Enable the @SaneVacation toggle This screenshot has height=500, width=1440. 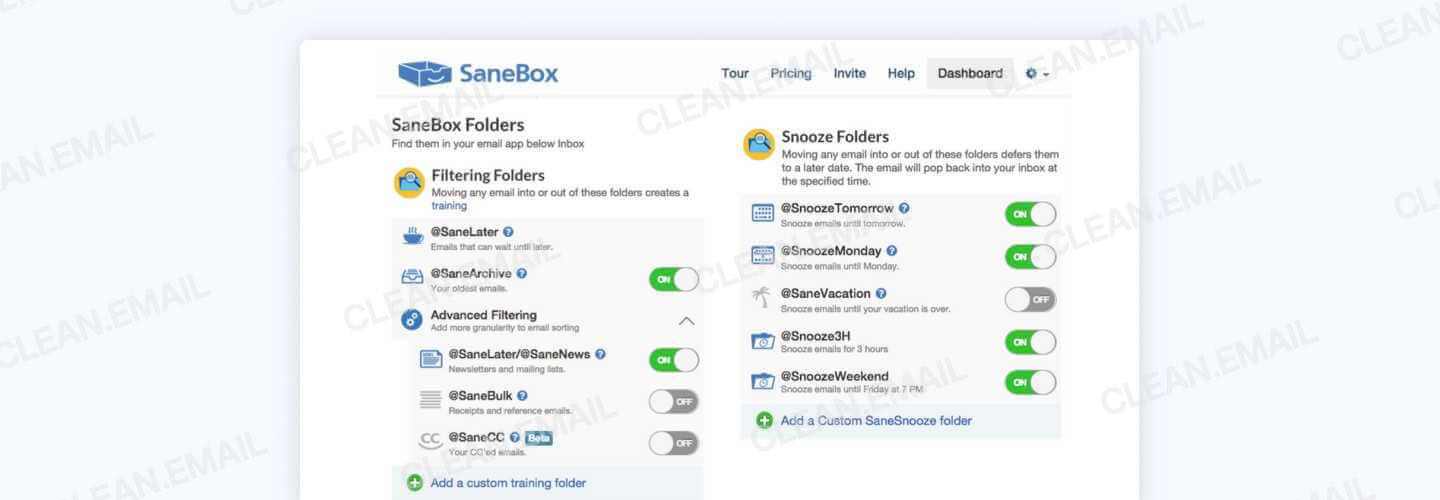pos(1031,299)
